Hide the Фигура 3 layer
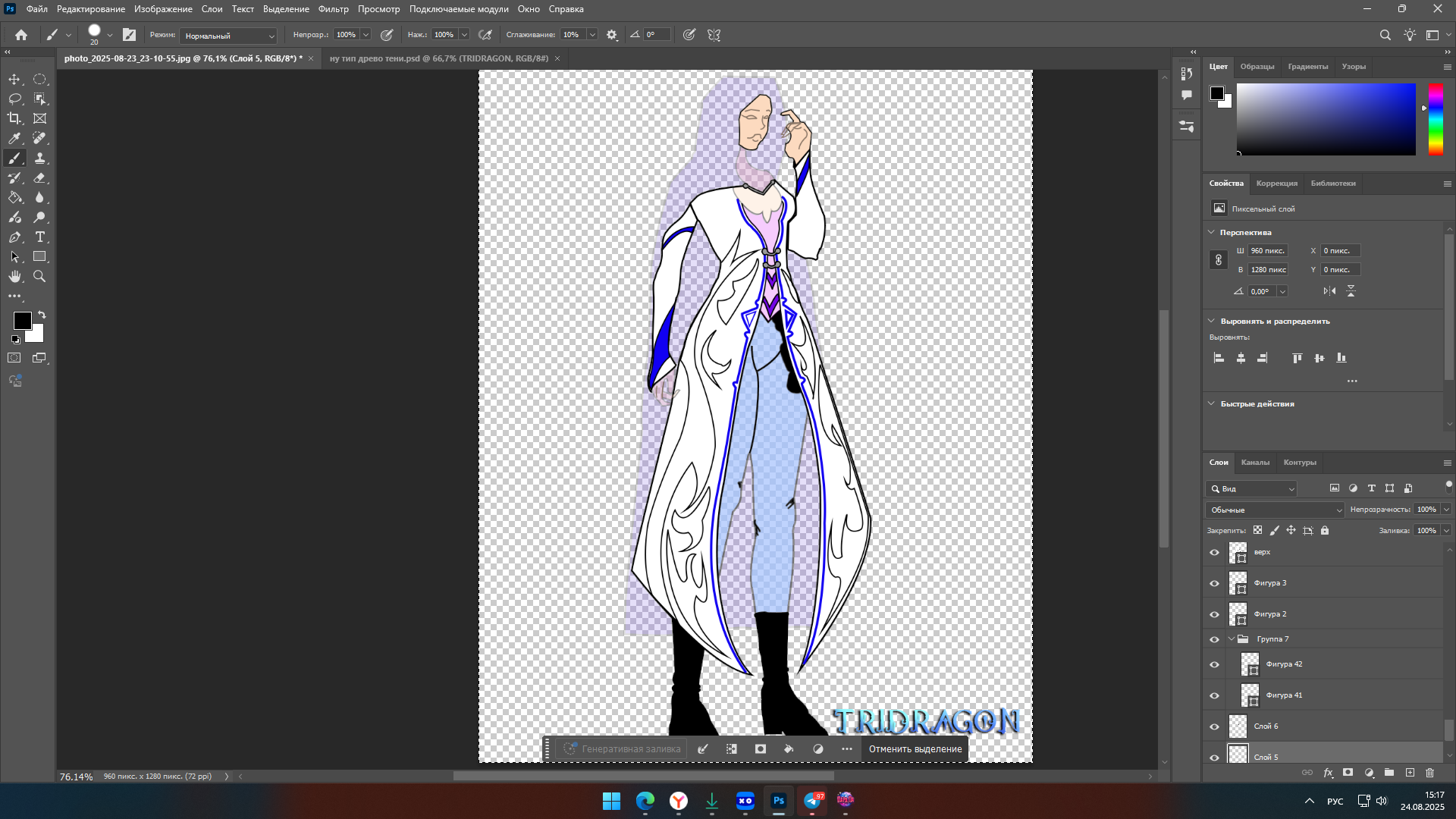The image size is (1456, 819). point(1214,583)
